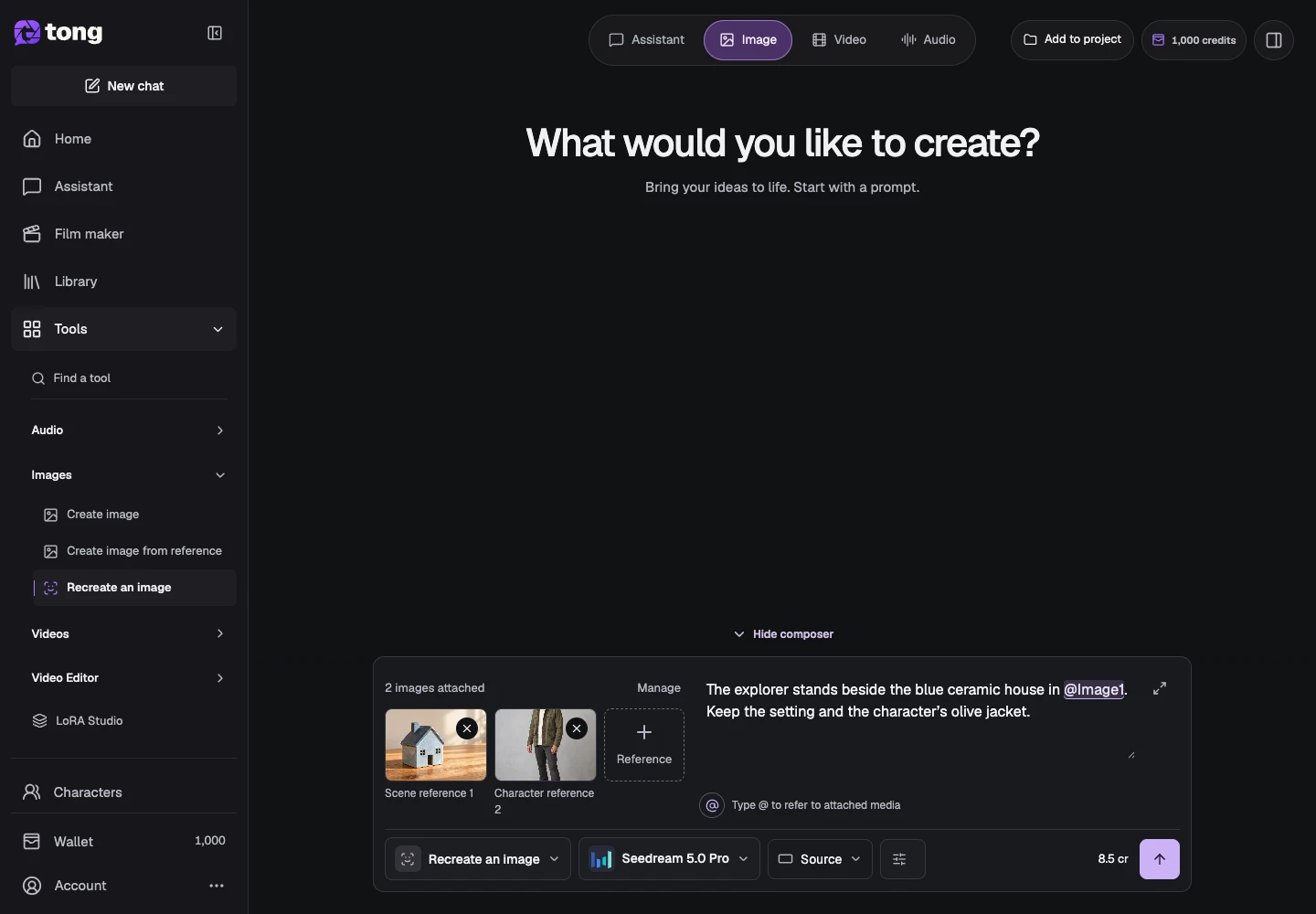Screen dimensions: 1316x914
Task: Open the Seedream 5.0 Pro model dropdown
Action: click(x=669, y=859)
